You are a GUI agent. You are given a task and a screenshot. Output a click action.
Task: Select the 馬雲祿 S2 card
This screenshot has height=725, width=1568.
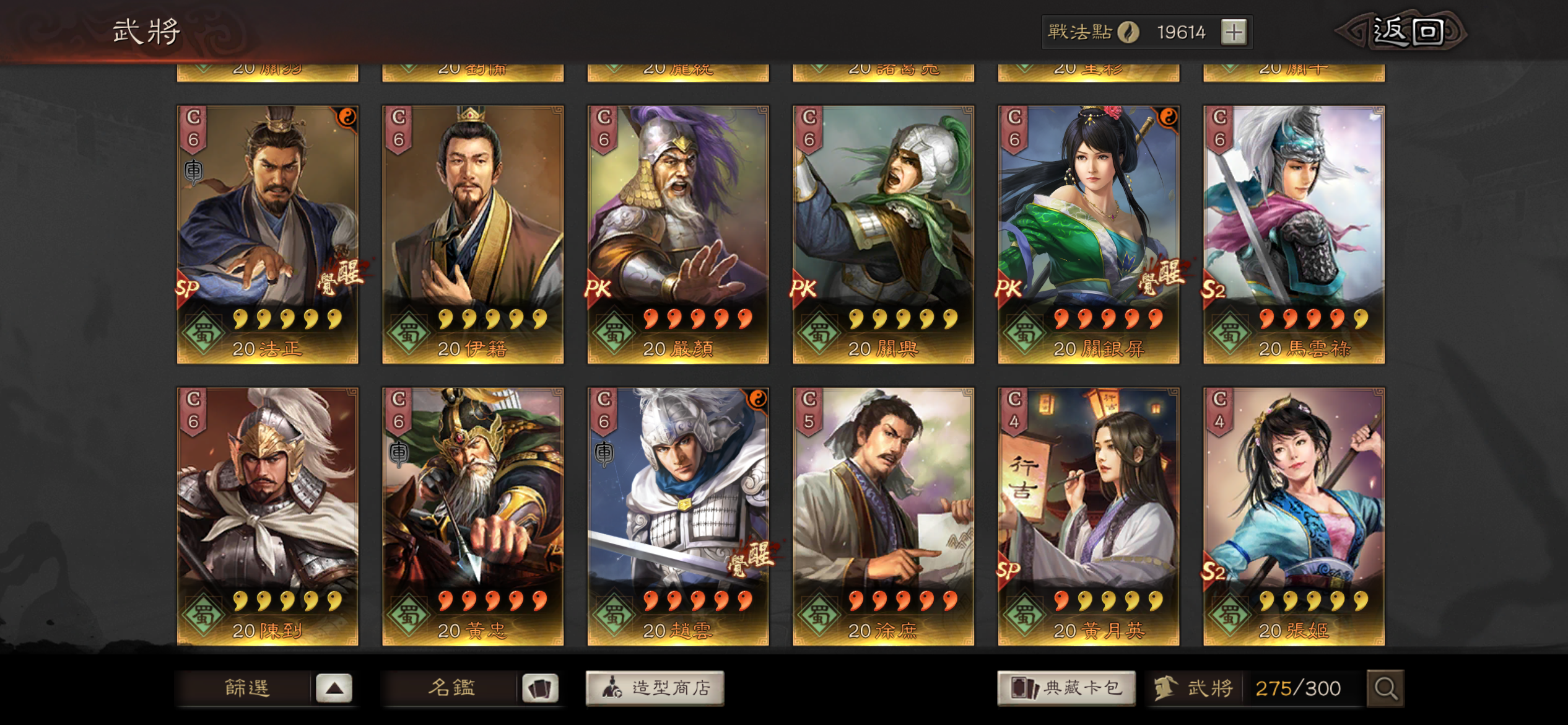click(x=1294, y=235)
